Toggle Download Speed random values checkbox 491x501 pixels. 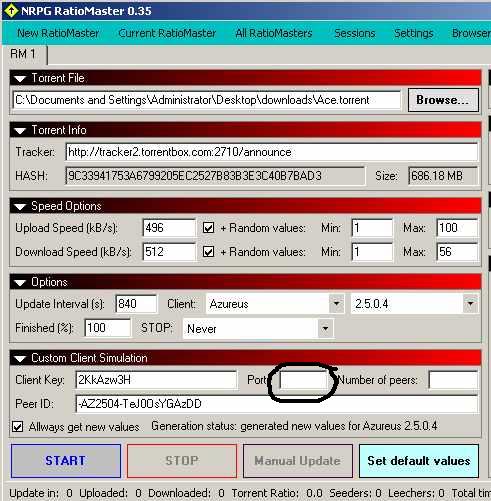pos(209,252)
